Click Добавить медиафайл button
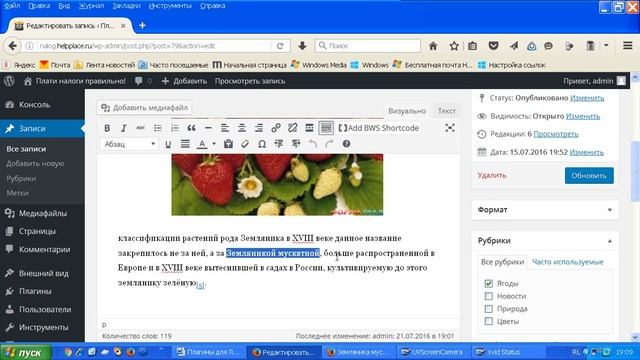640x360 pixels. tap(145, 108)
